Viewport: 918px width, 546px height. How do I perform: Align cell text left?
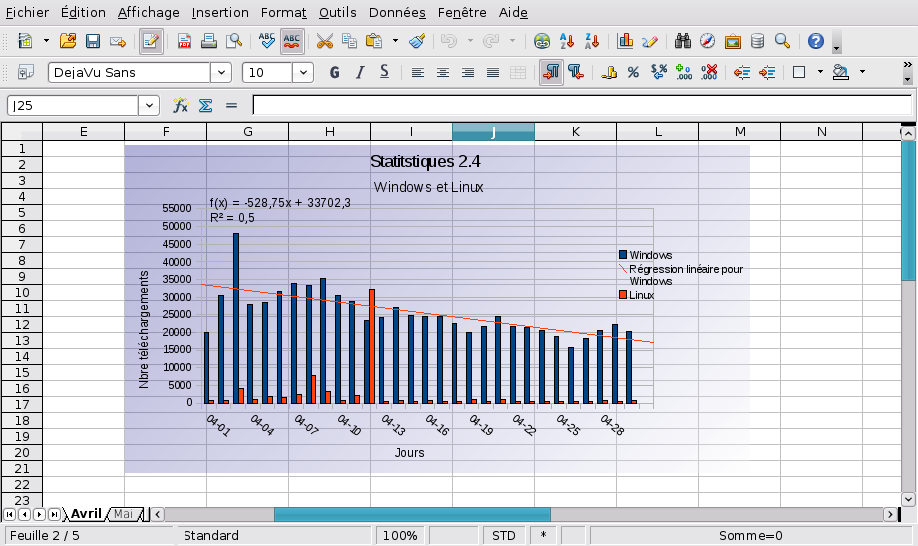417,73
